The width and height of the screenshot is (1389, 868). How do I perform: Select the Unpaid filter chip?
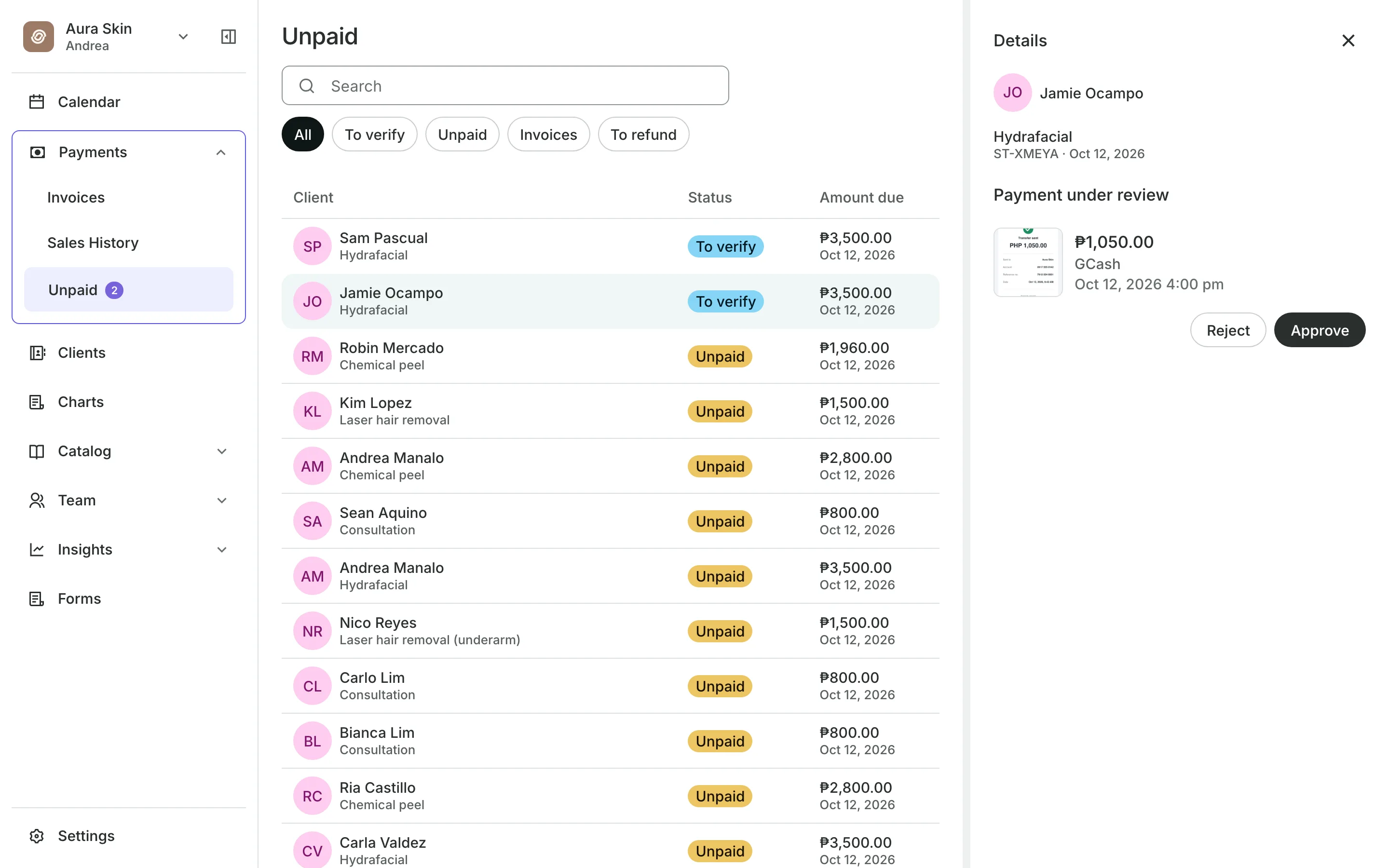point(462,135)
